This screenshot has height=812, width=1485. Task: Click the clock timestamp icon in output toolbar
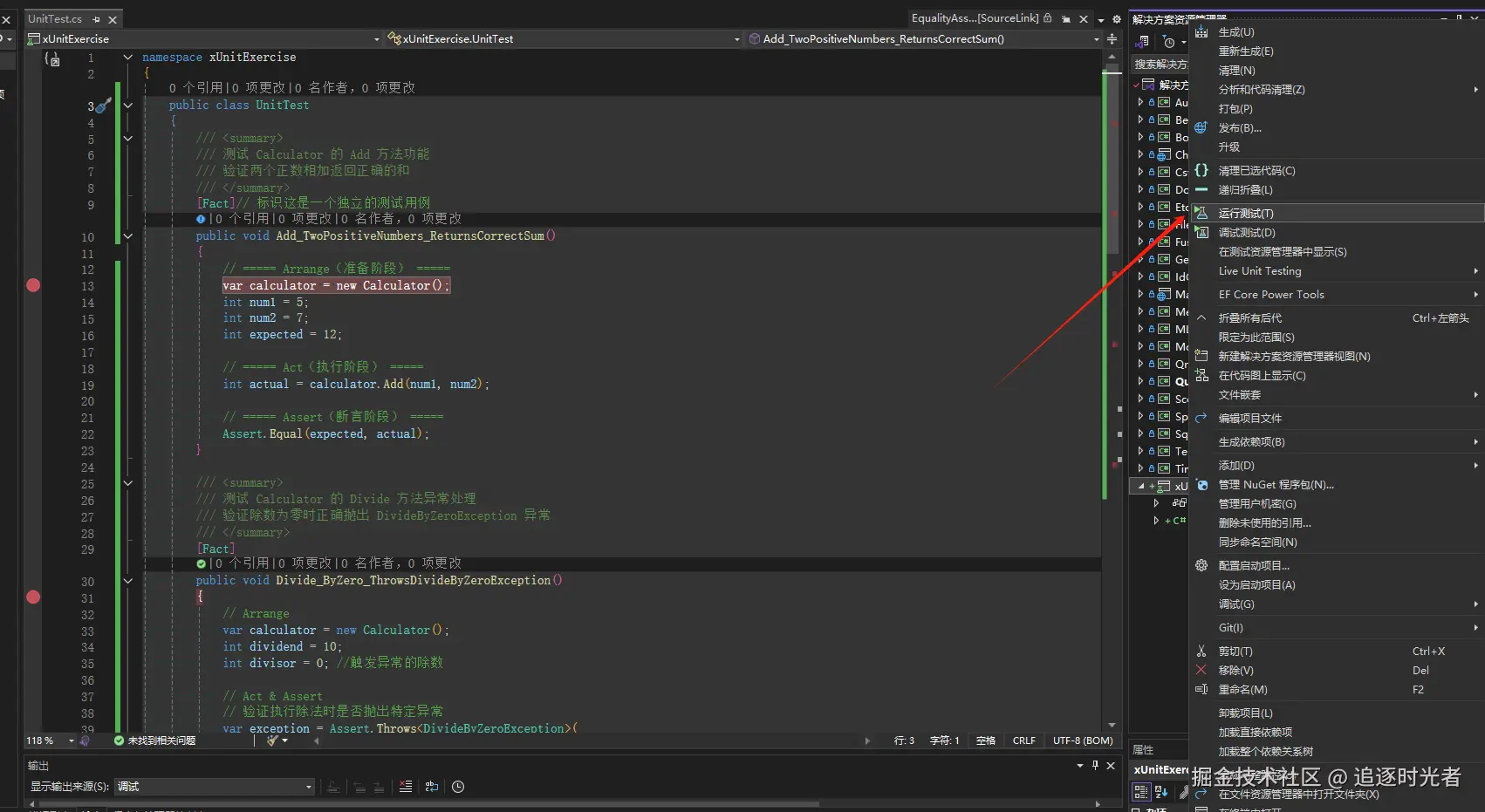(458, 787)
